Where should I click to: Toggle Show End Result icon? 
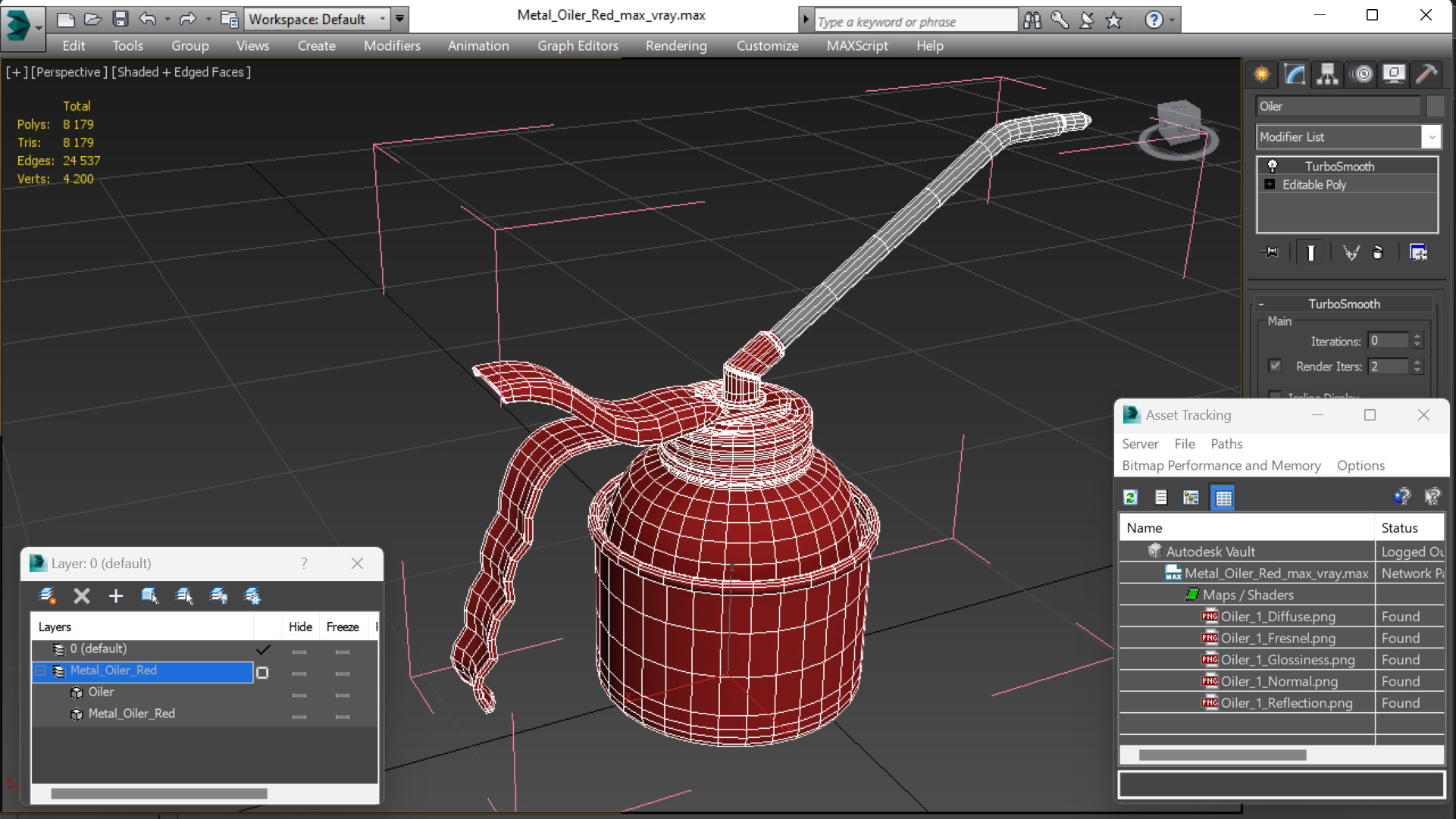click(1310, 252)
